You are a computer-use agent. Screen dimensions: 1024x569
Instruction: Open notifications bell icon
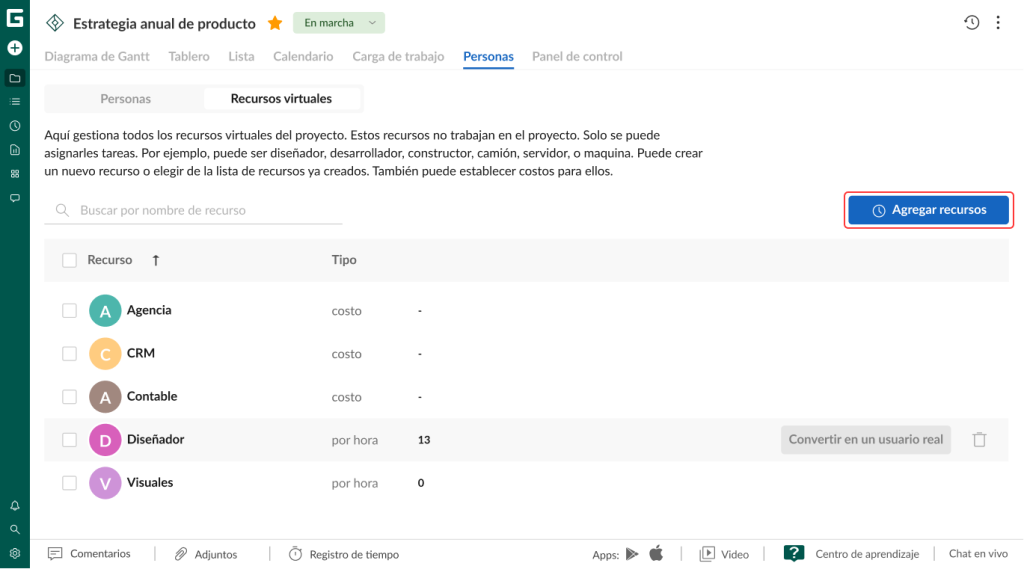pyautogui.click(x=14, y=506)
